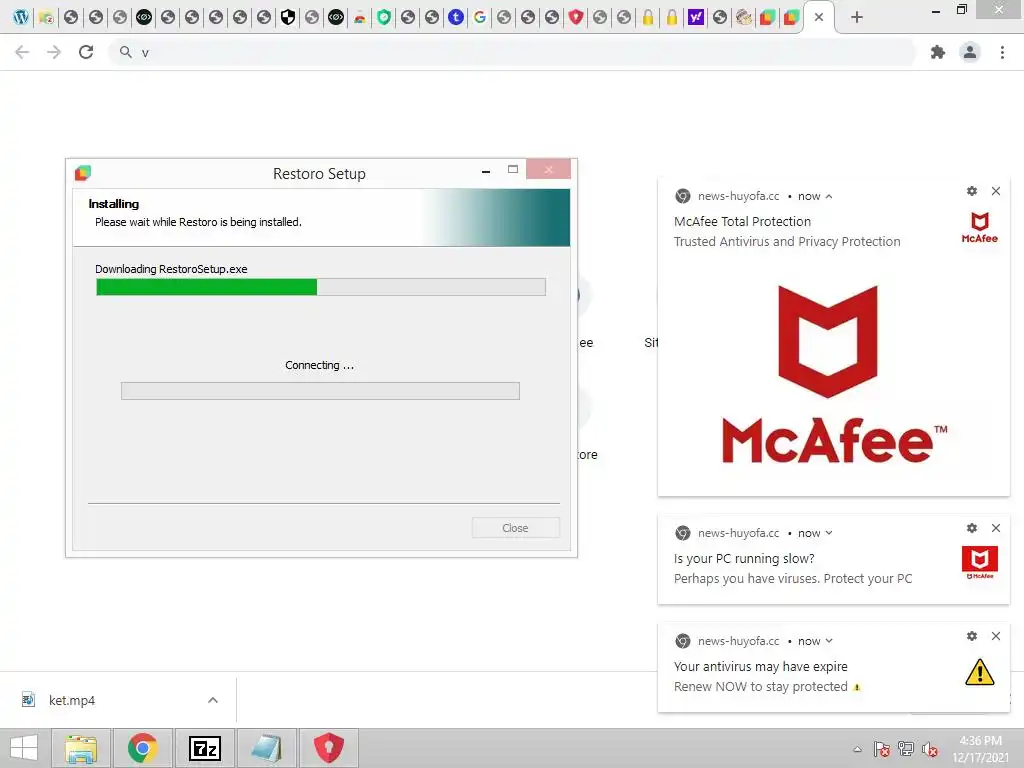
Task: Dismiss the 'Is your PC running slow?' notification
Action: point(995,528)
